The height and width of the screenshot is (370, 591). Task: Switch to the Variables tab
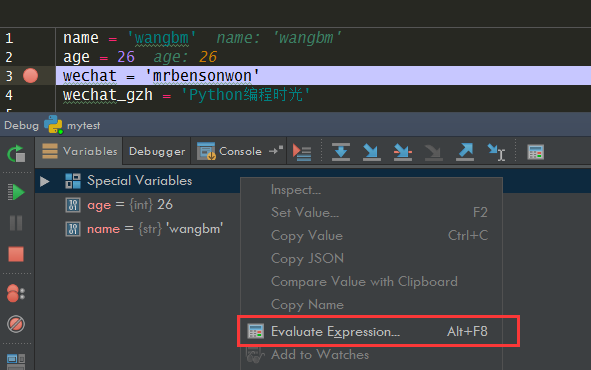(79, 151)
